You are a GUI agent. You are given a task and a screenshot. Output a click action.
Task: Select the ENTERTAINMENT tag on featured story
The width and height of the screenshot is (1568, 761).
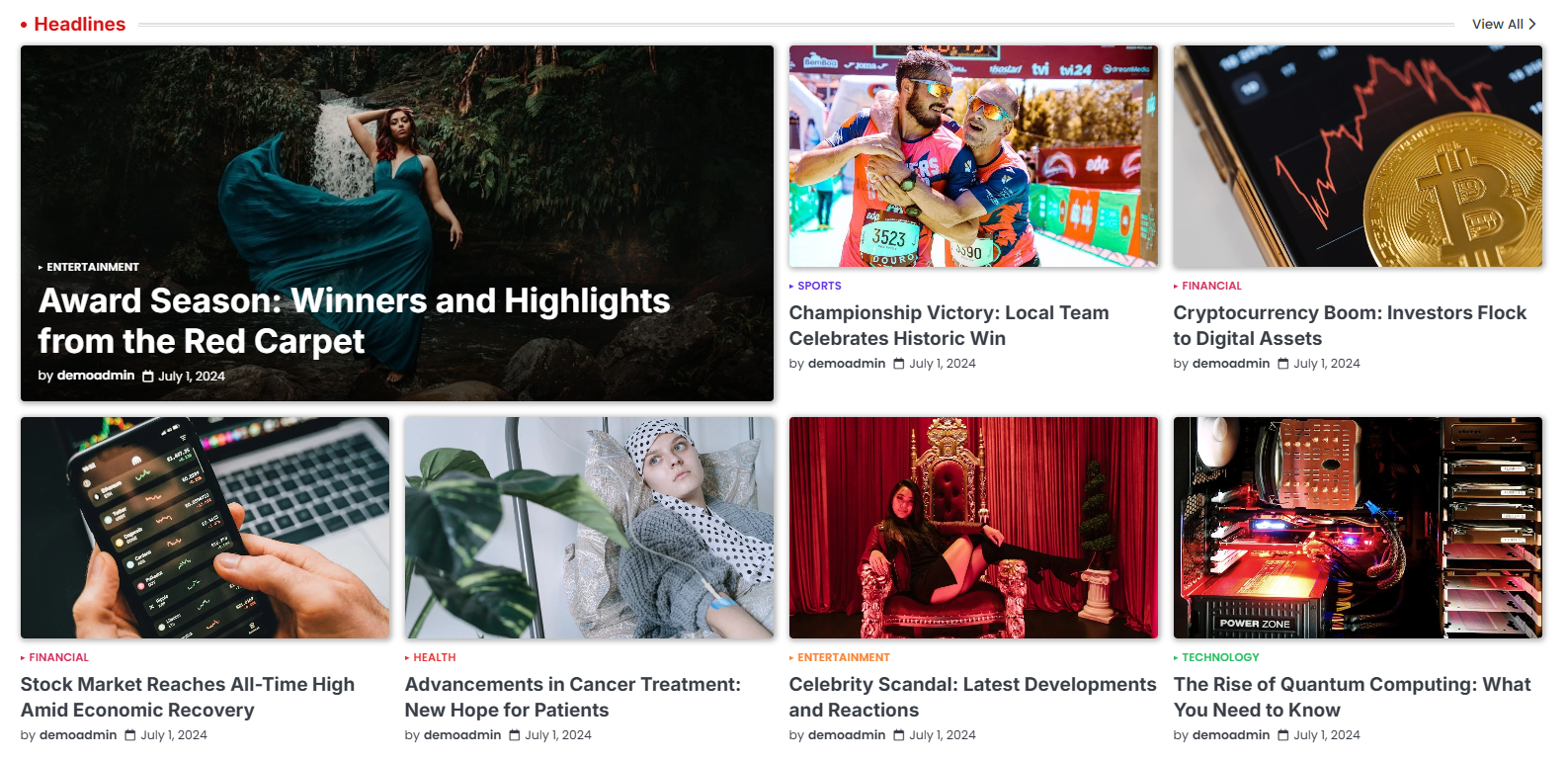(93, 267)
